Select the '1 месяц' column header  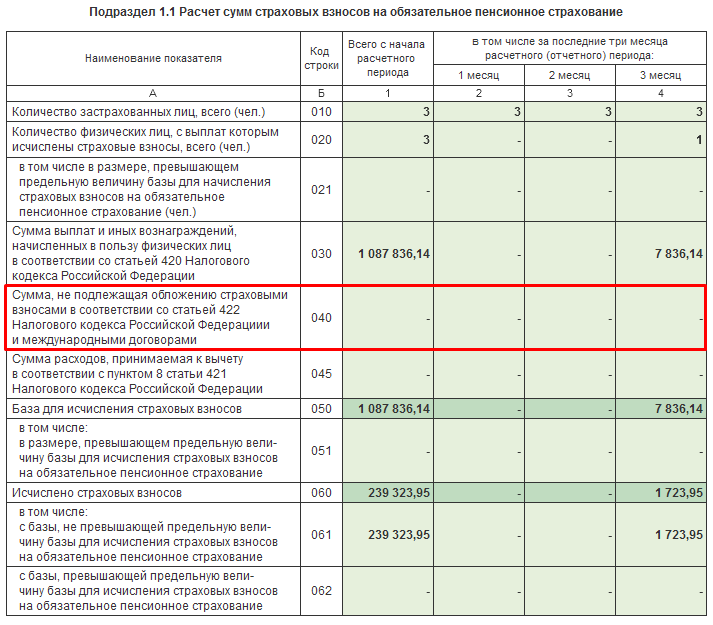pos(479,75)
